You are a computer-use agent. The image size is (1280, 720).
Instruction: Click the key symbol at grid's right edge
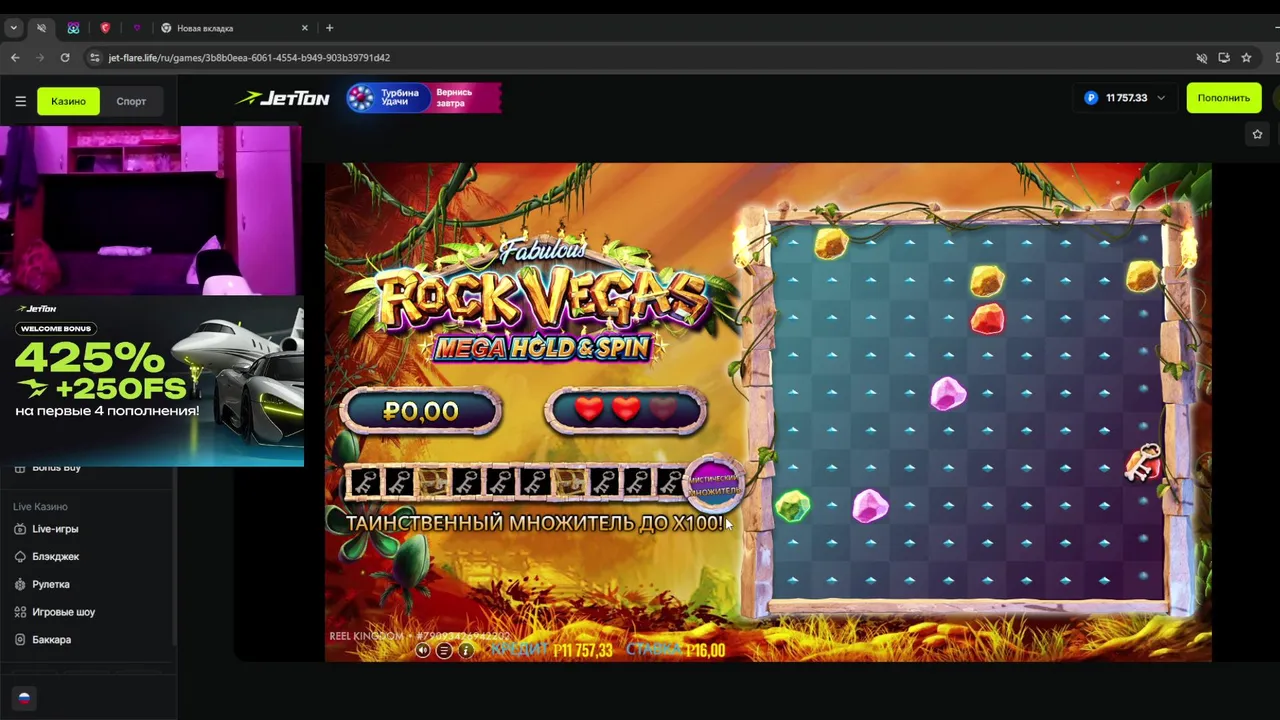(1142, 463)
